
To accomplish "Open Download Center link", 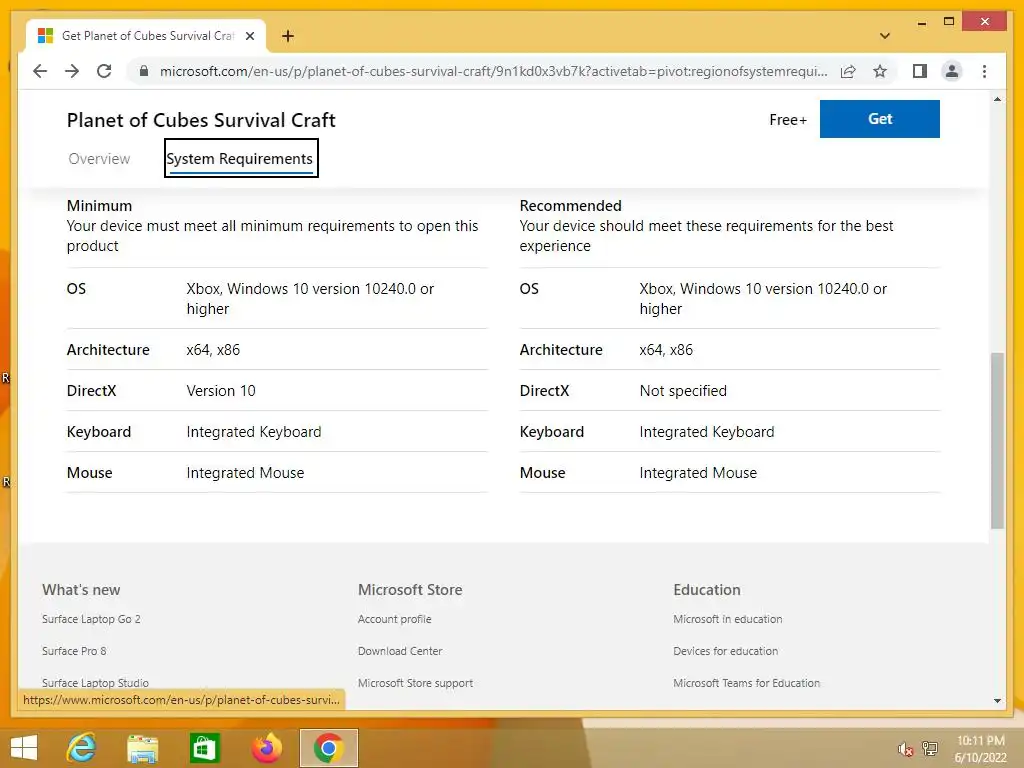I will tap(400, 651).
